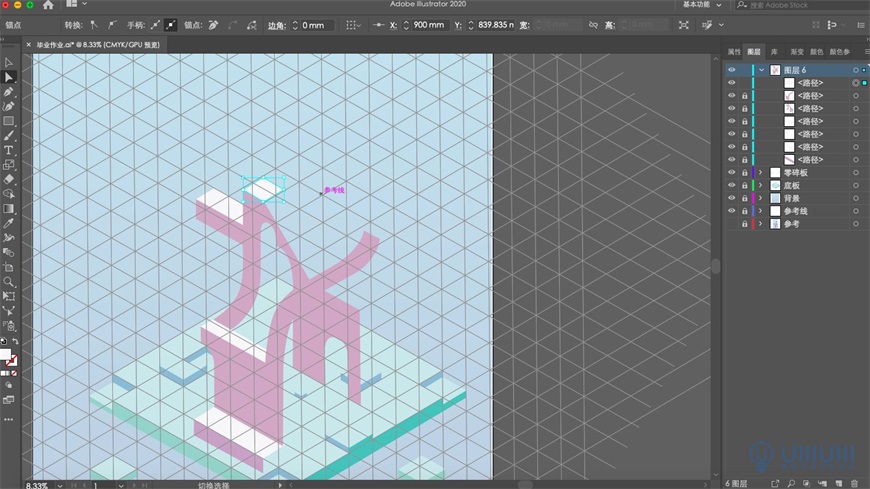The height and width of the screenshot is (489, 870).
Task: Click locate object magnifier in Layers panel
Action: [791, 483]
